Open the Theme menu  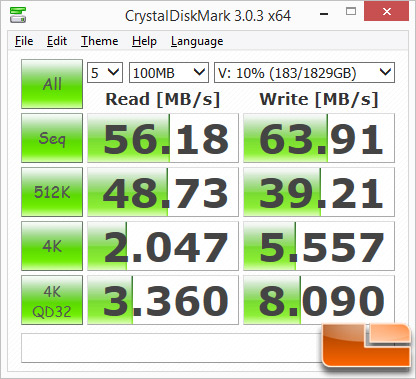(x=100, y=41)
